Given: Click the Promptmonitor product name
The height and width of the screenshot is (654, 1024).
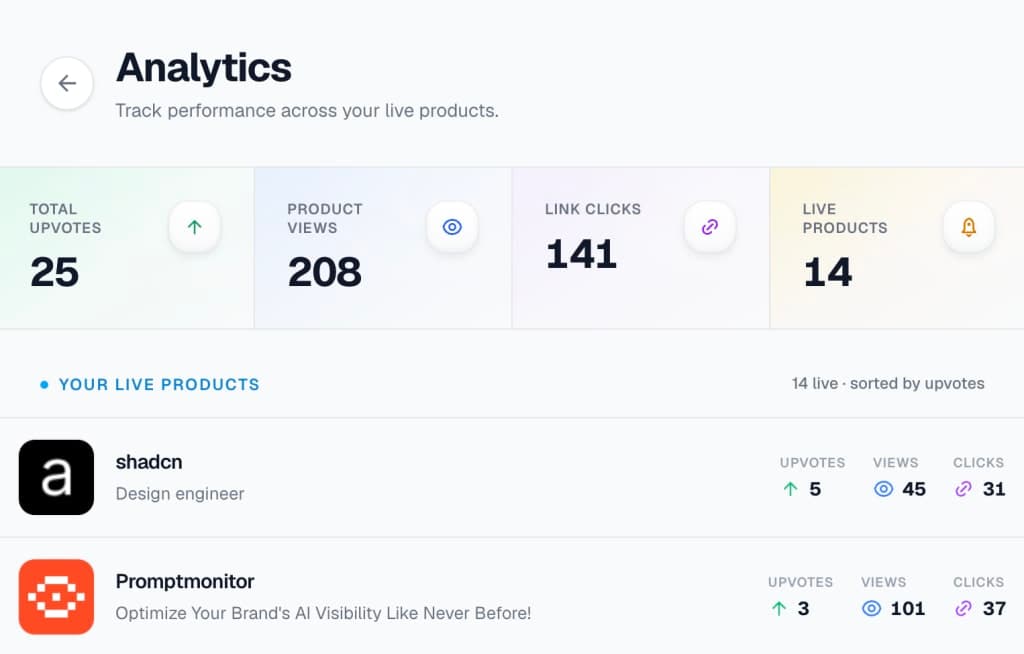Looking at the screenshot, I should pos(185,581).
